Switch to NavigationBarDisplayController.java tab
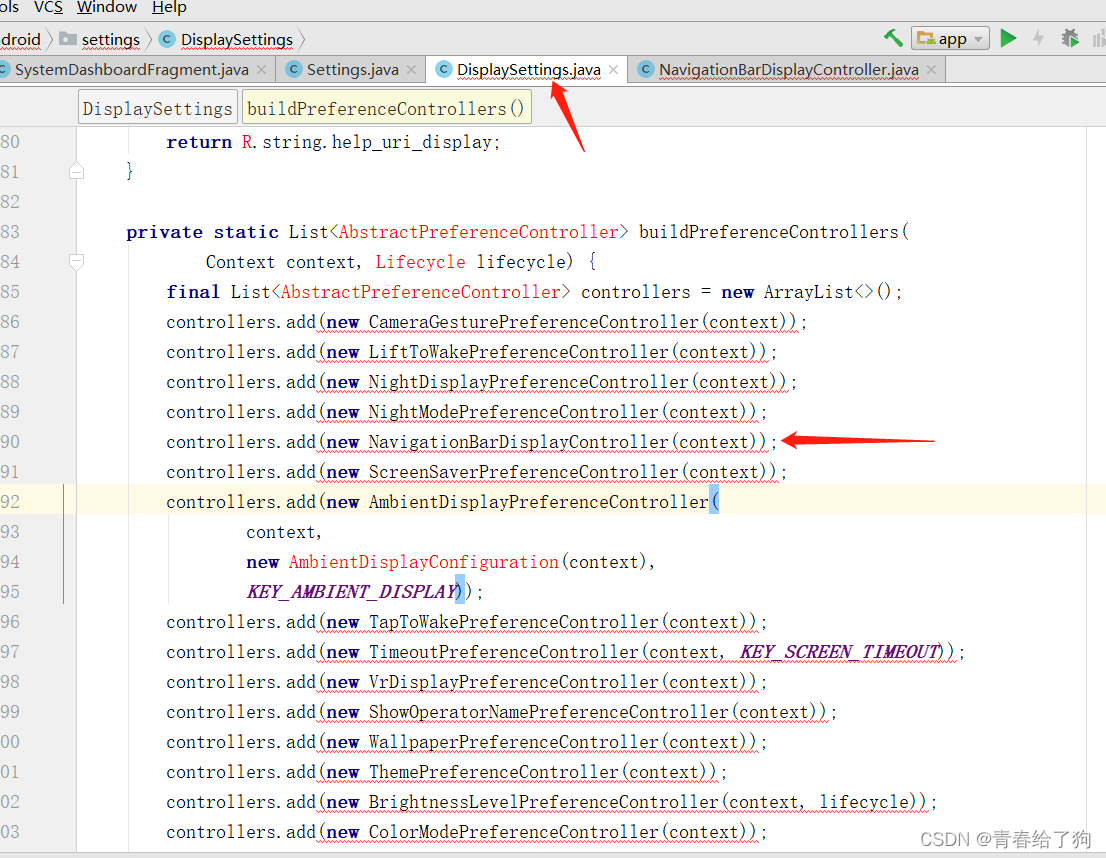1106x858 pixels. point(789,70)
